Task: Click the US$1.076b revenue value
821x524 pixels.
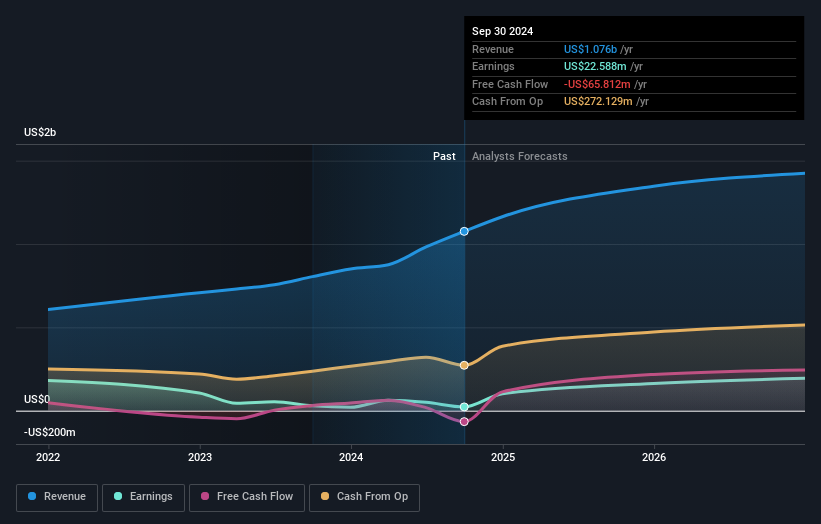Action: pos(590,49)
